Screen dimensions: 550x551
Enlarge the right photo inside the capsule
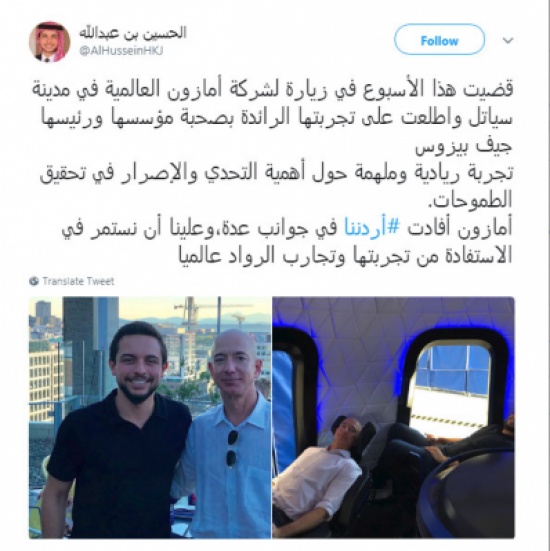[x=394, y=417]
